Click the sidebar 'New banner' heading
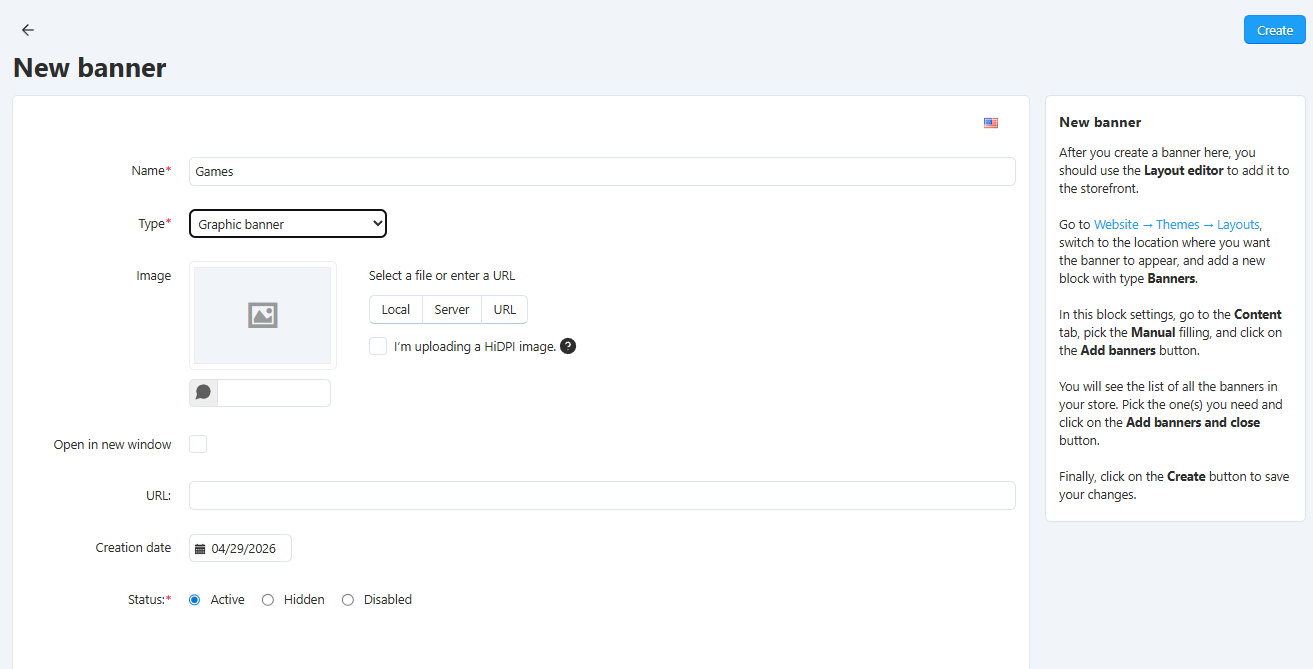 [1100, 122]
